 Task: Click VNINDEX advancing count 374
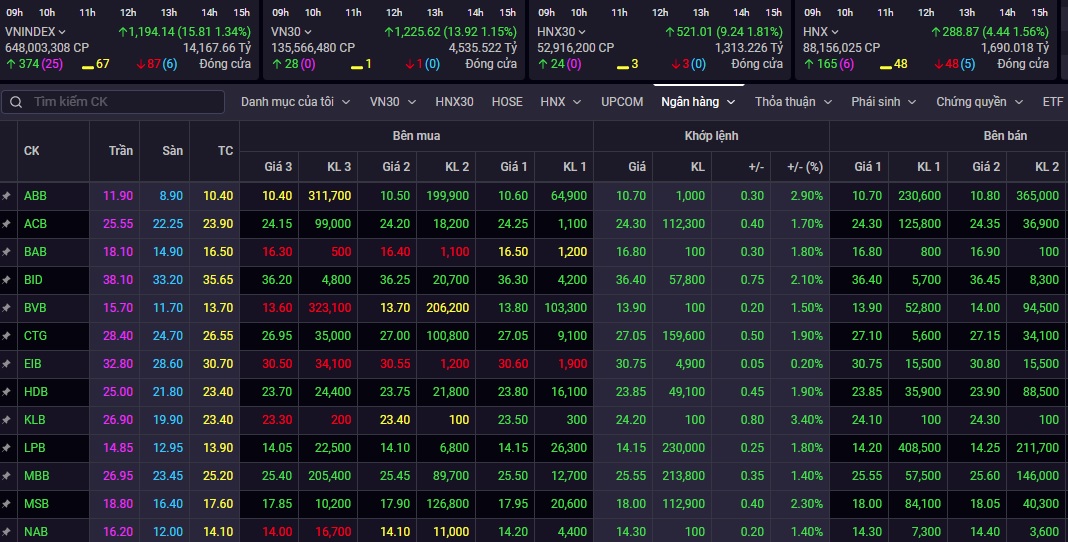[28, 64]
